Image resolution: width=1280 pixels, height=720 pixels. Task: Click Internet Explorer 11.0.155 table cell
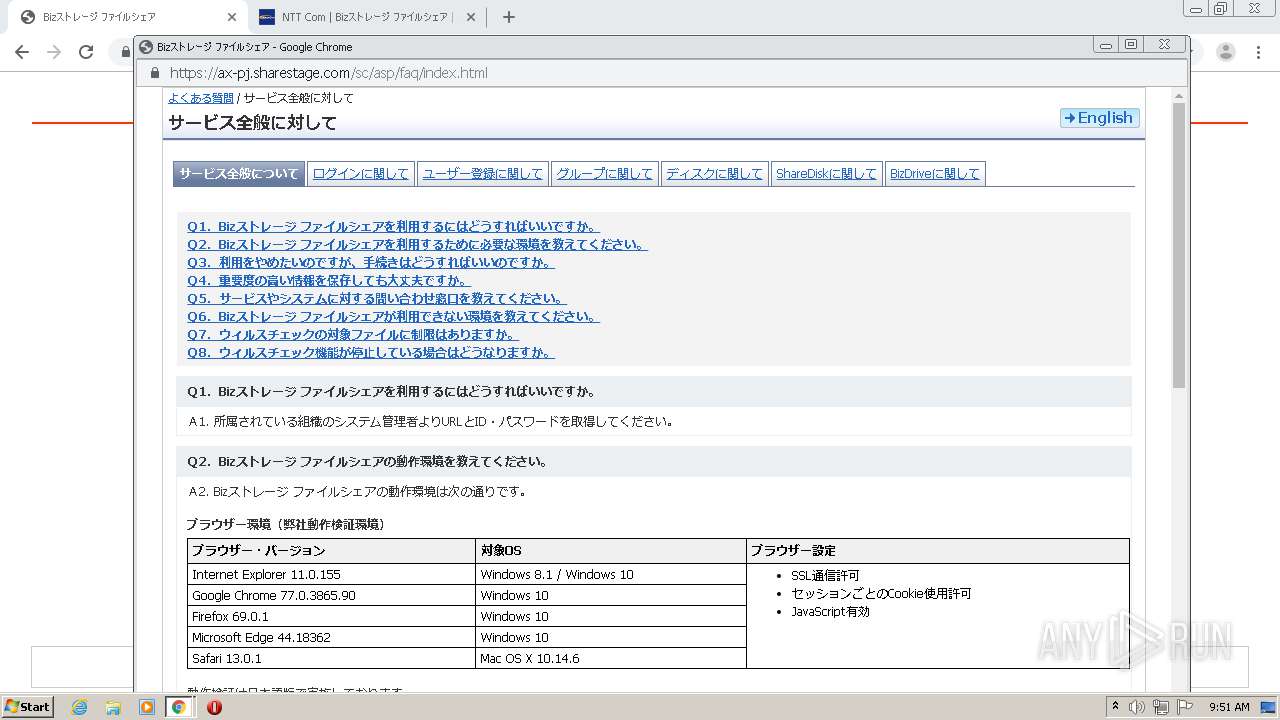(x=332, y=575)
